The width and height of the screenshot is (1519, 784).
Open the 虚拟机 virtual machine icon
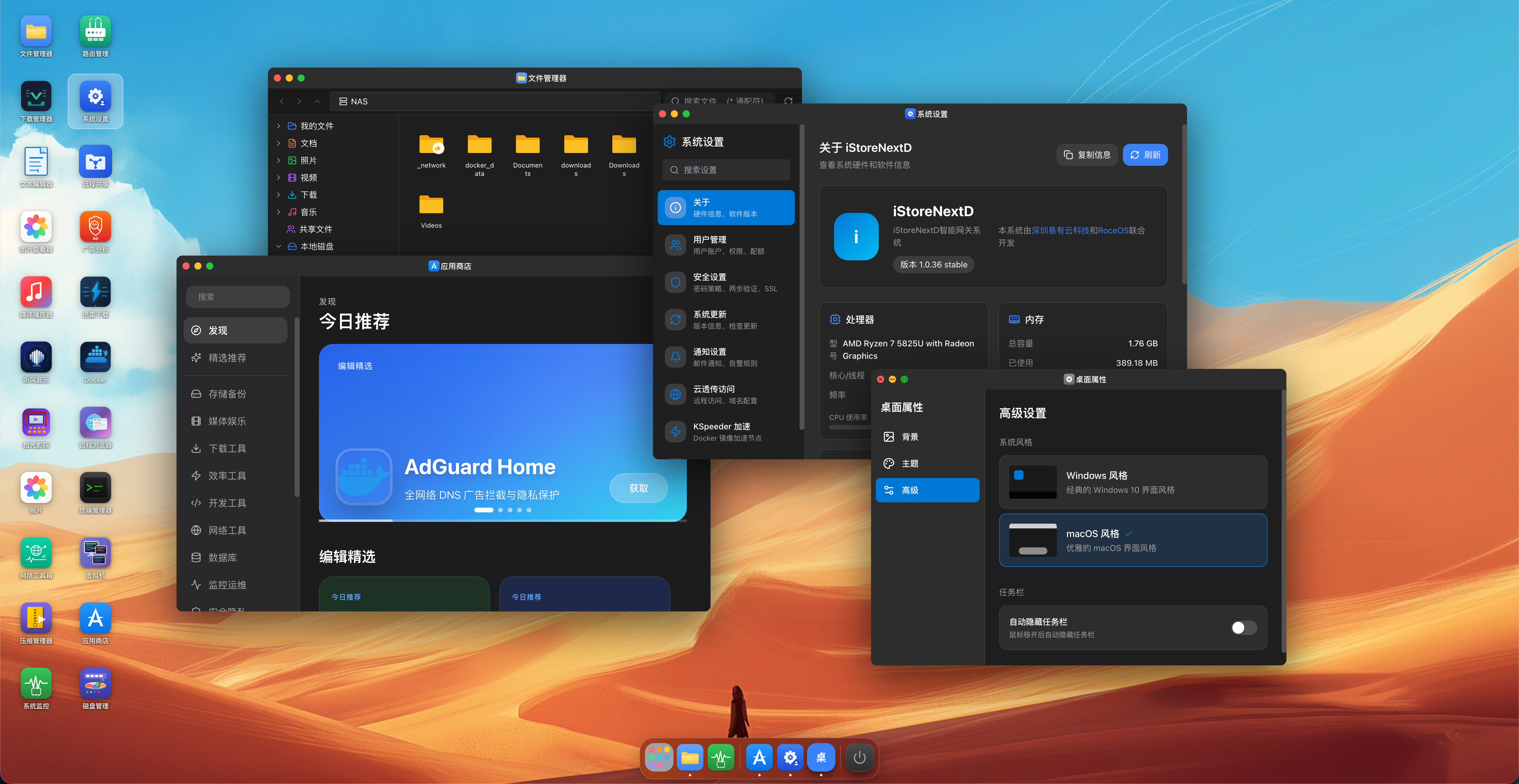click(x=95, y=553)
